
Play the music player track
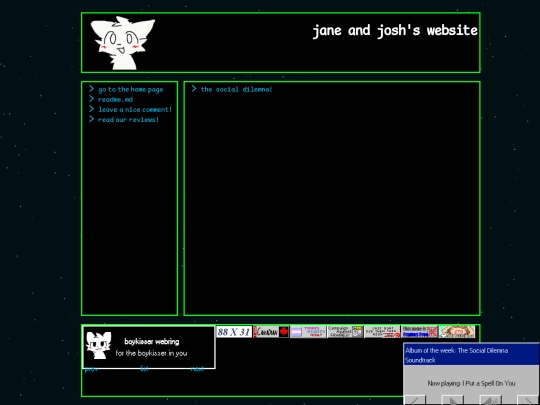click(452, 401)
